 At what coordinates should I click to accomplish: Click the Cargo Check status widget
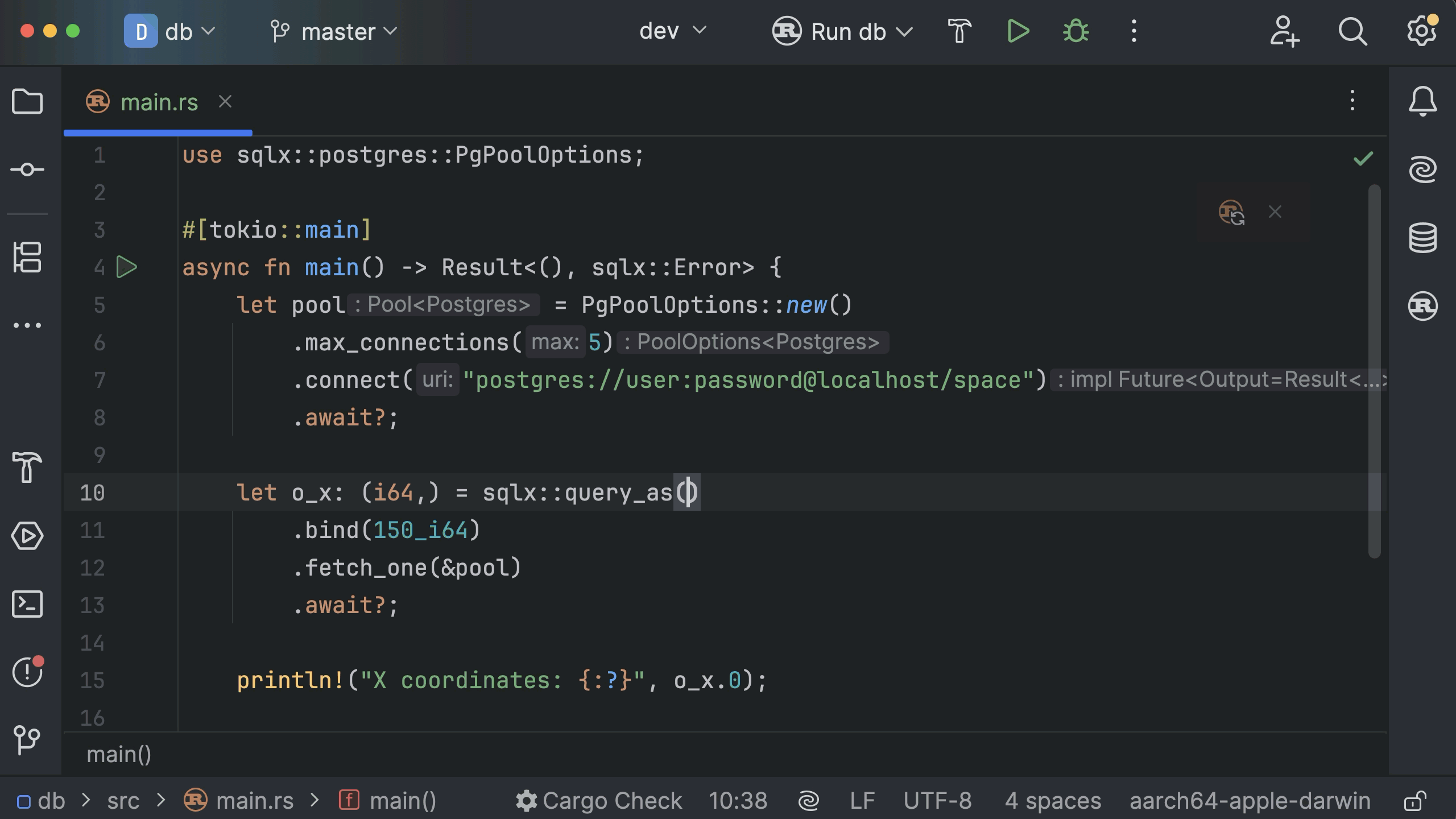click(598, 801)
